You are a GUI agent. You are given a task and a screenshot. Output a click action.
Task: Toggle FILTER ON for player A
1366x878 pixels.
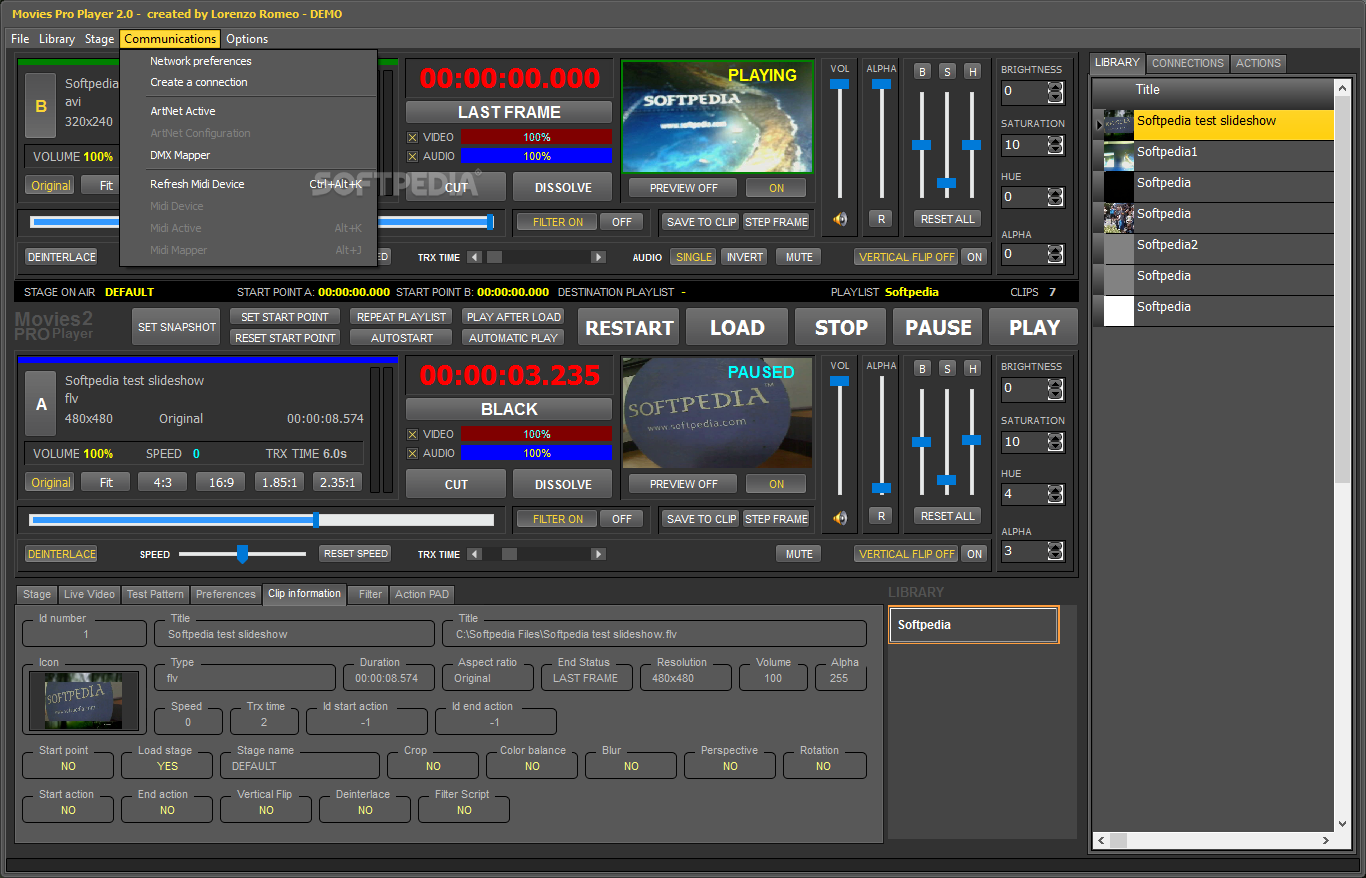point(557,519)
